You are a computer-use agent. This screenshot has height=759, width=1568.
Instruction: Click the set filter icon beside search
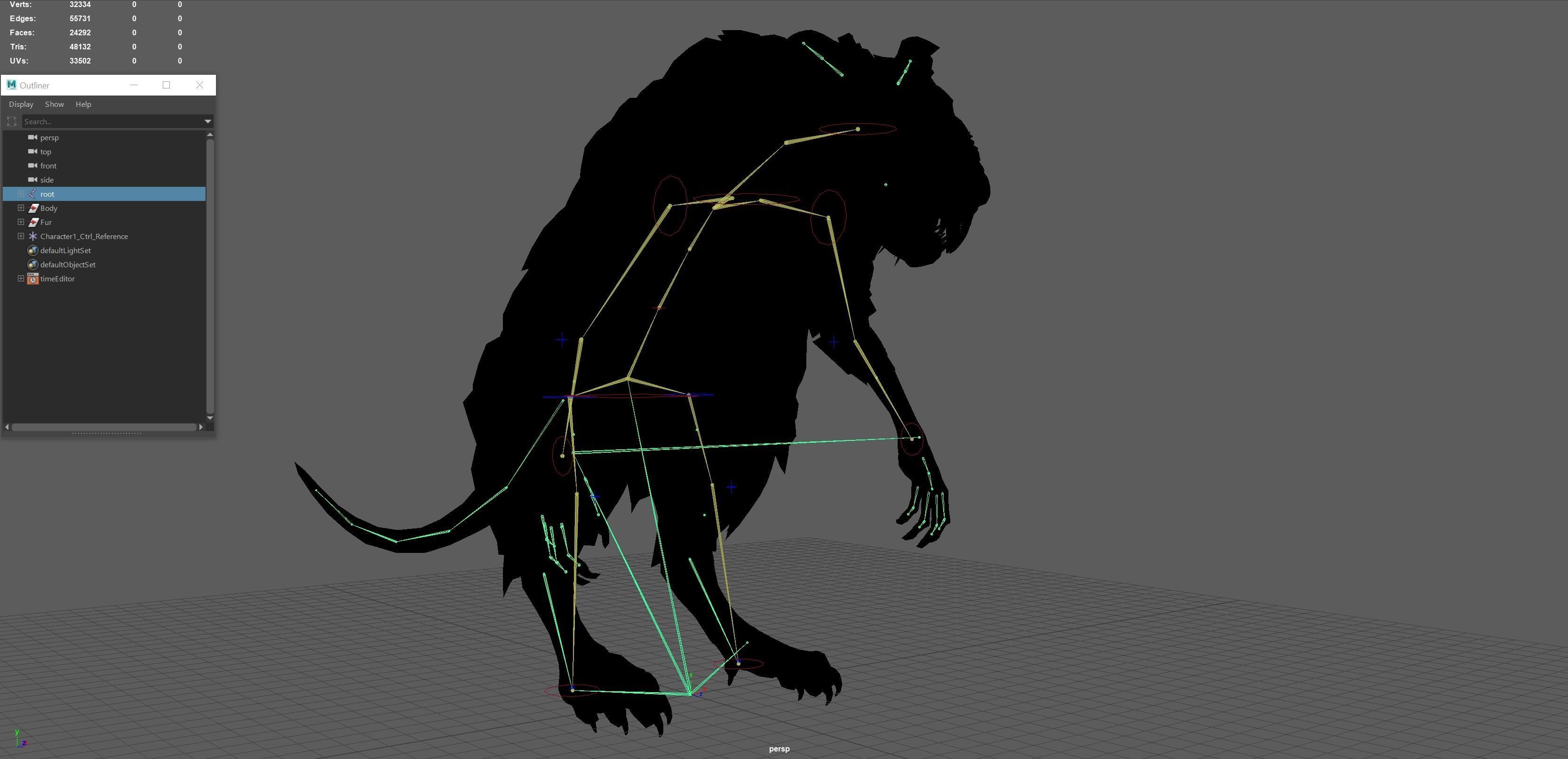(x=12, y=121)
